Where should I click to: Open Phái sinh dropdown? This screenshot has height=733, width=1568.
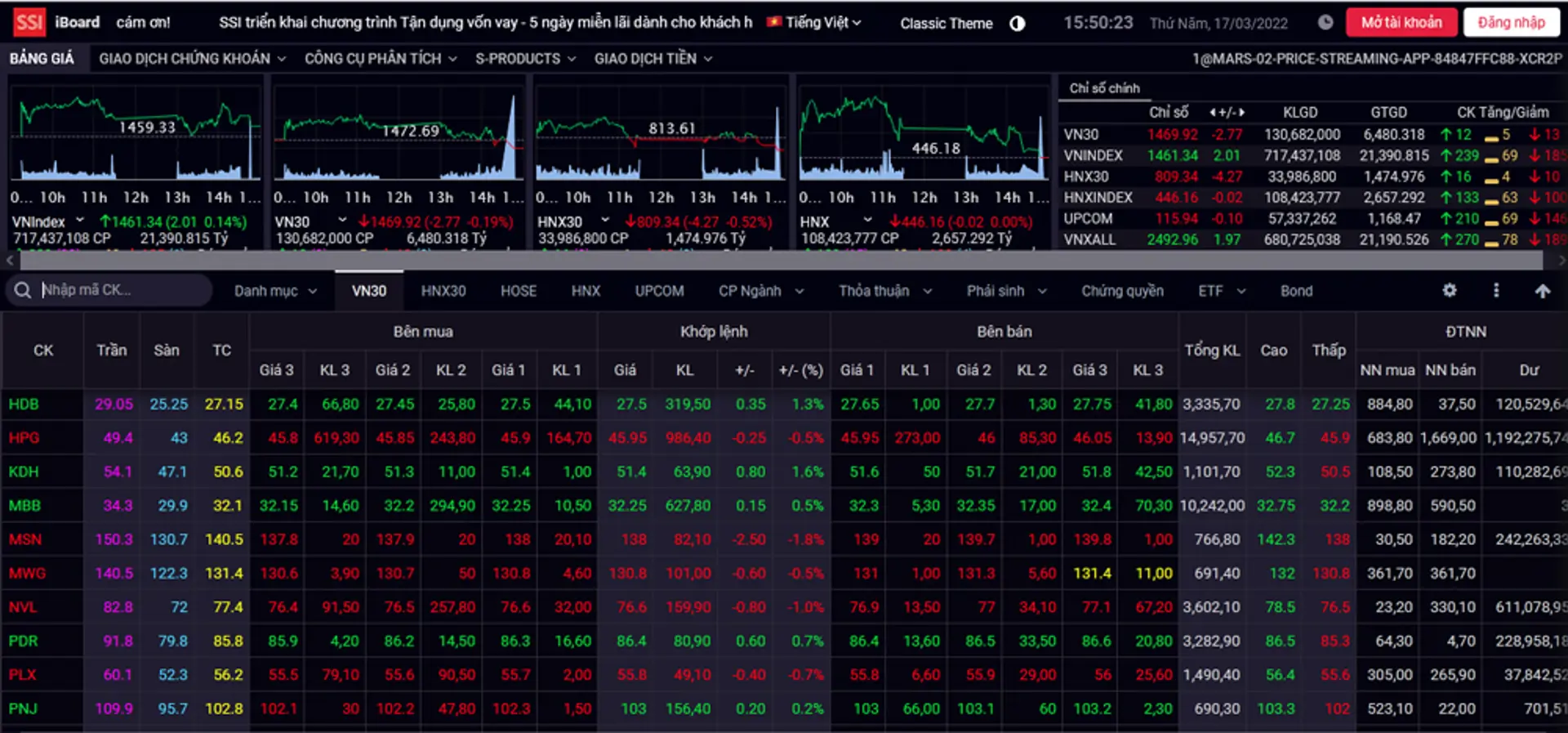point(1006,291)
